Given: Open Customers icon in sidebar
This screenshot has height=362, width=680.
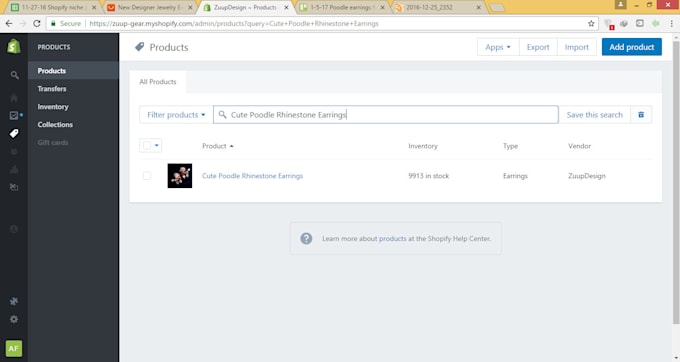Looking at the screenshot, I should (x=14, y=151).
